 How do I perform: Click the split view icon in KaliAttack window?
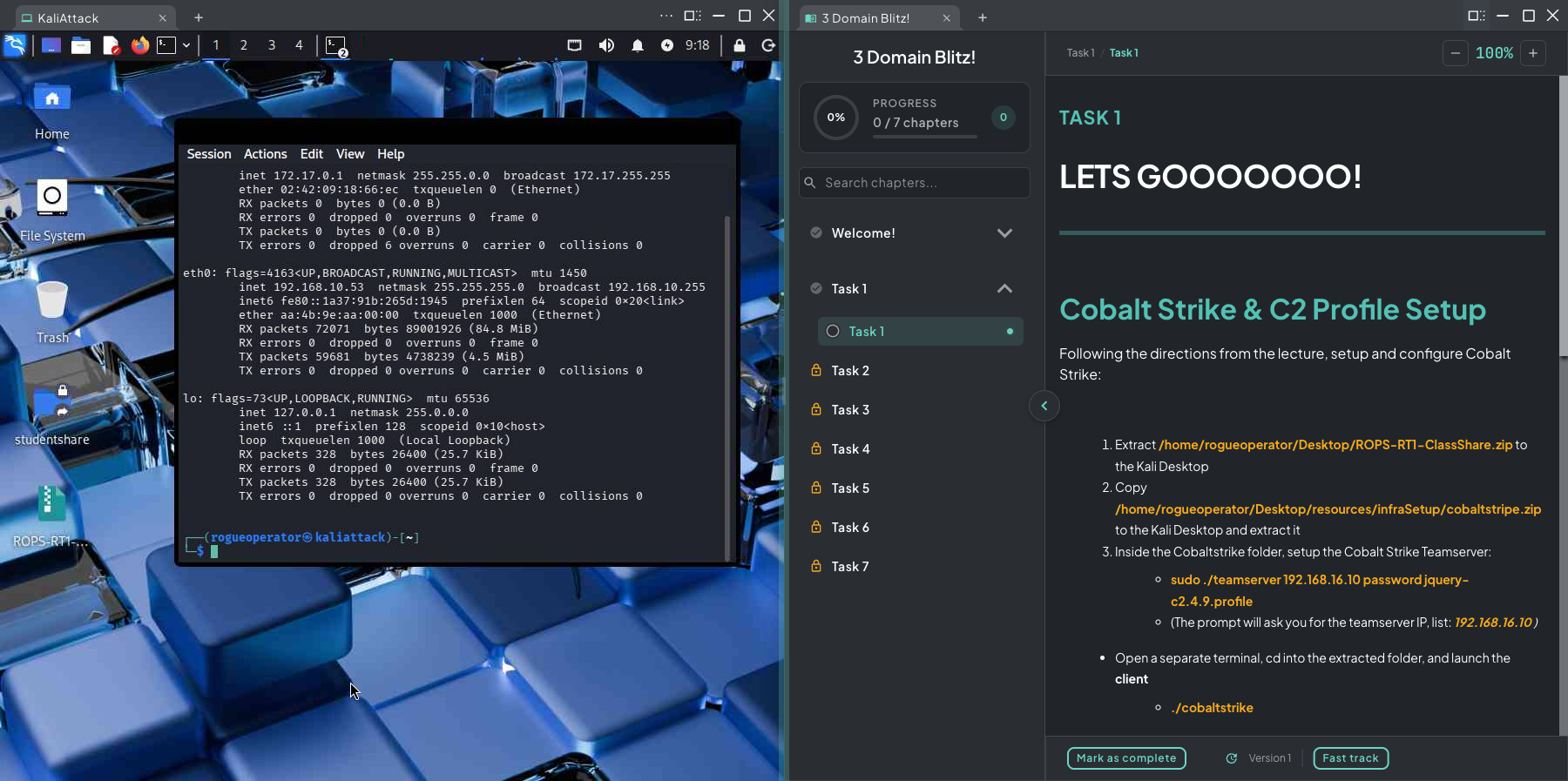tap(693, 16)
